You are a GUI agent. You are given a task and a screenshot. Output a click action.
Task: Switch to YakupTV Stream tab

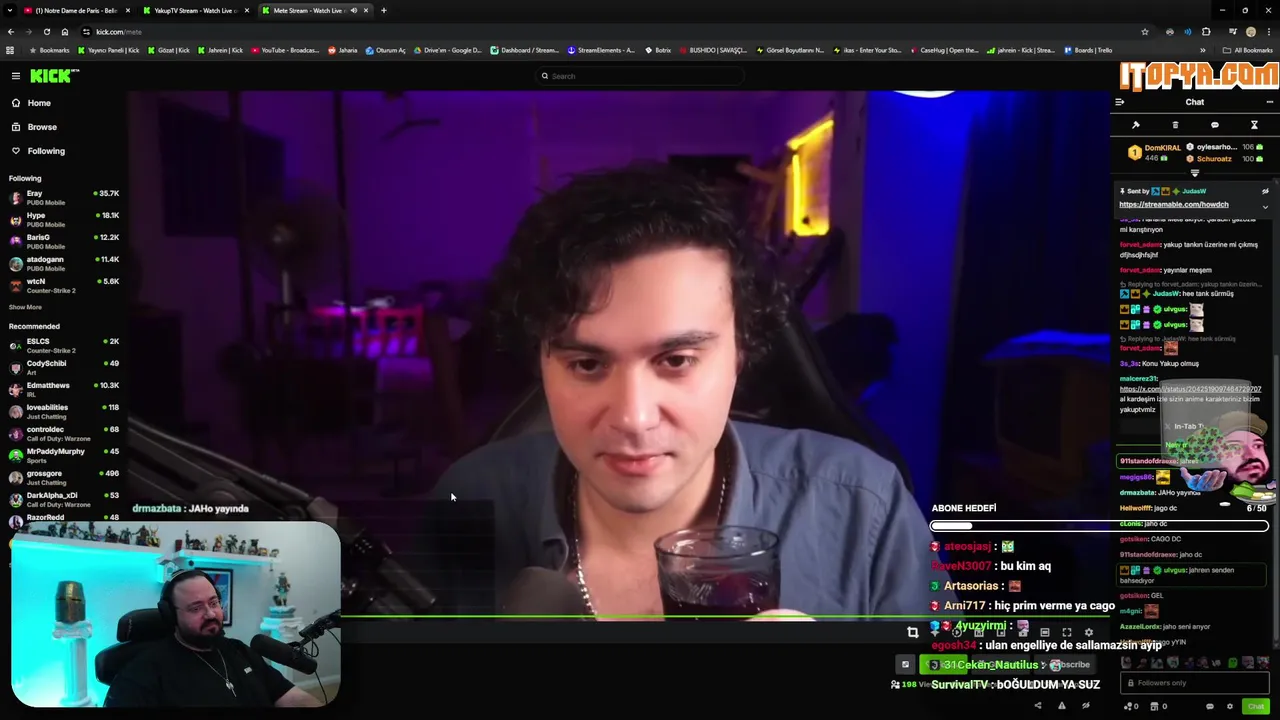click(195, 10)
